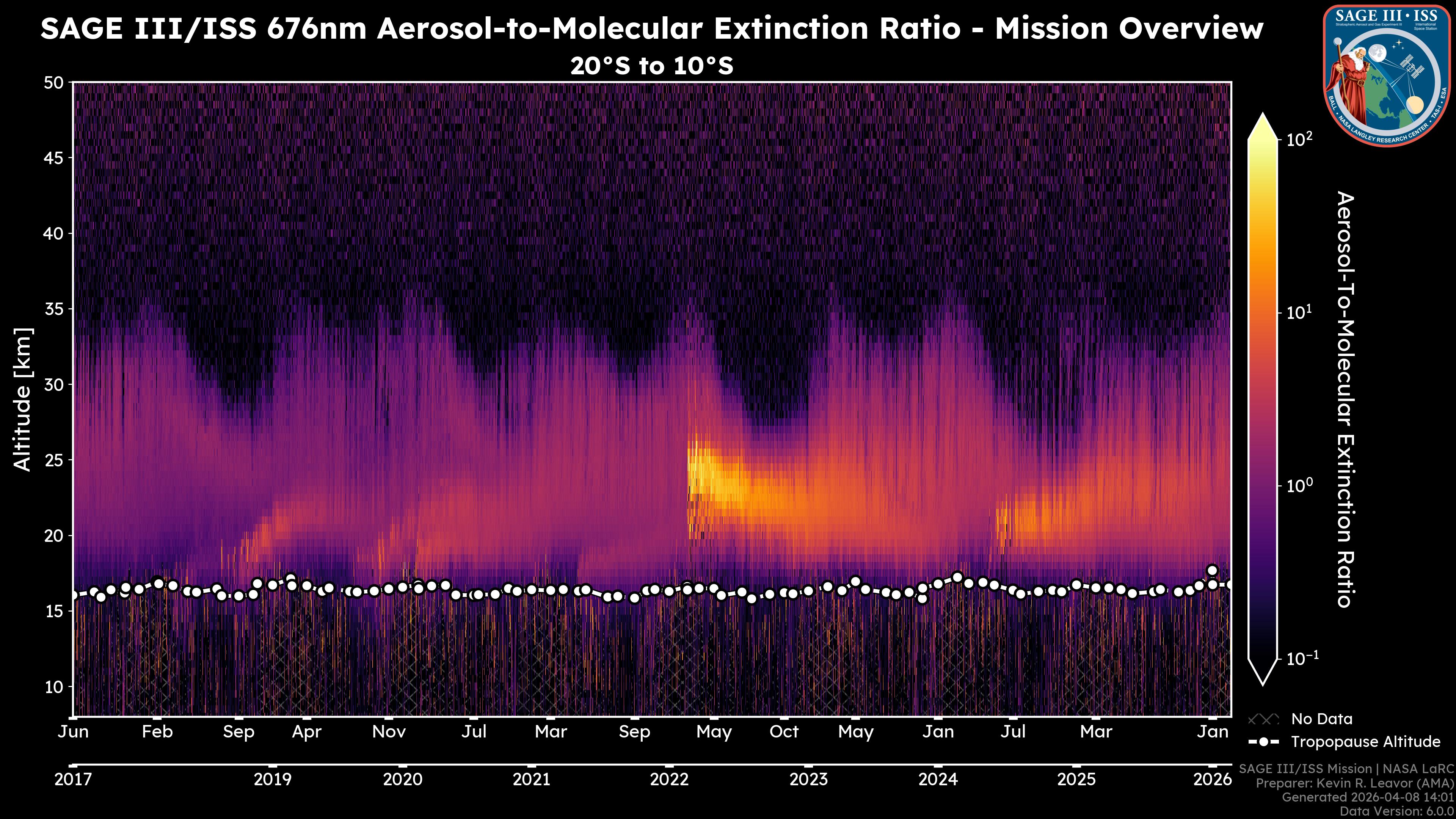The width and height of the screenshot is (1456, 819).
Task: Click the Tropopause Altitude legend marker
Action: pyautogui.click(x=1263, y=742)
